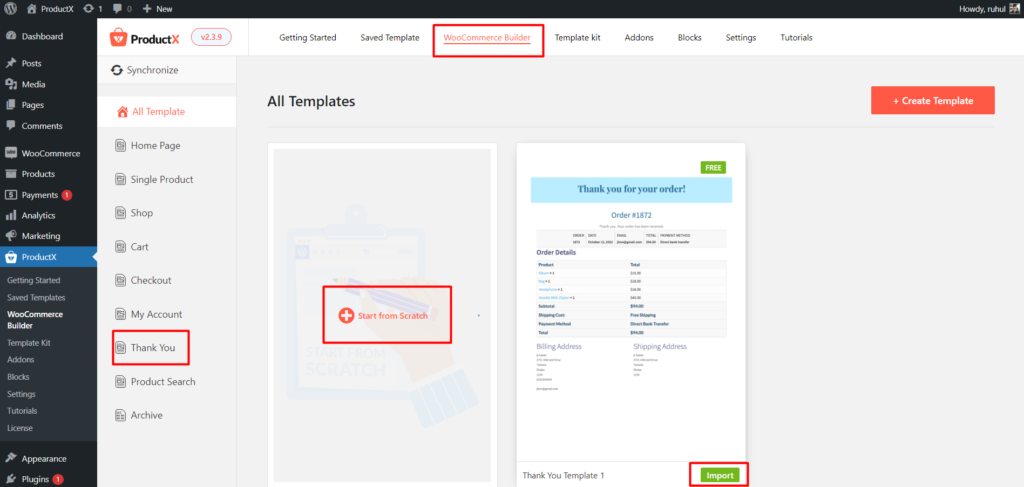The image size is (1024, 487).
Task: Open the Template kit tab
Action: point(578,38)
